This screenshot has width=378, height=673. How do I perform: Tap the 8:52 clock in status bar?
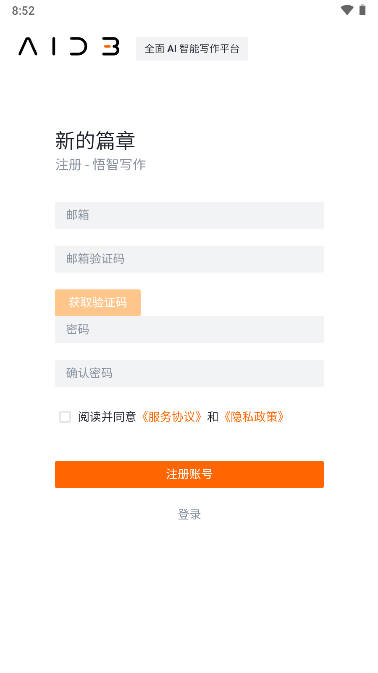click(23, 11)
